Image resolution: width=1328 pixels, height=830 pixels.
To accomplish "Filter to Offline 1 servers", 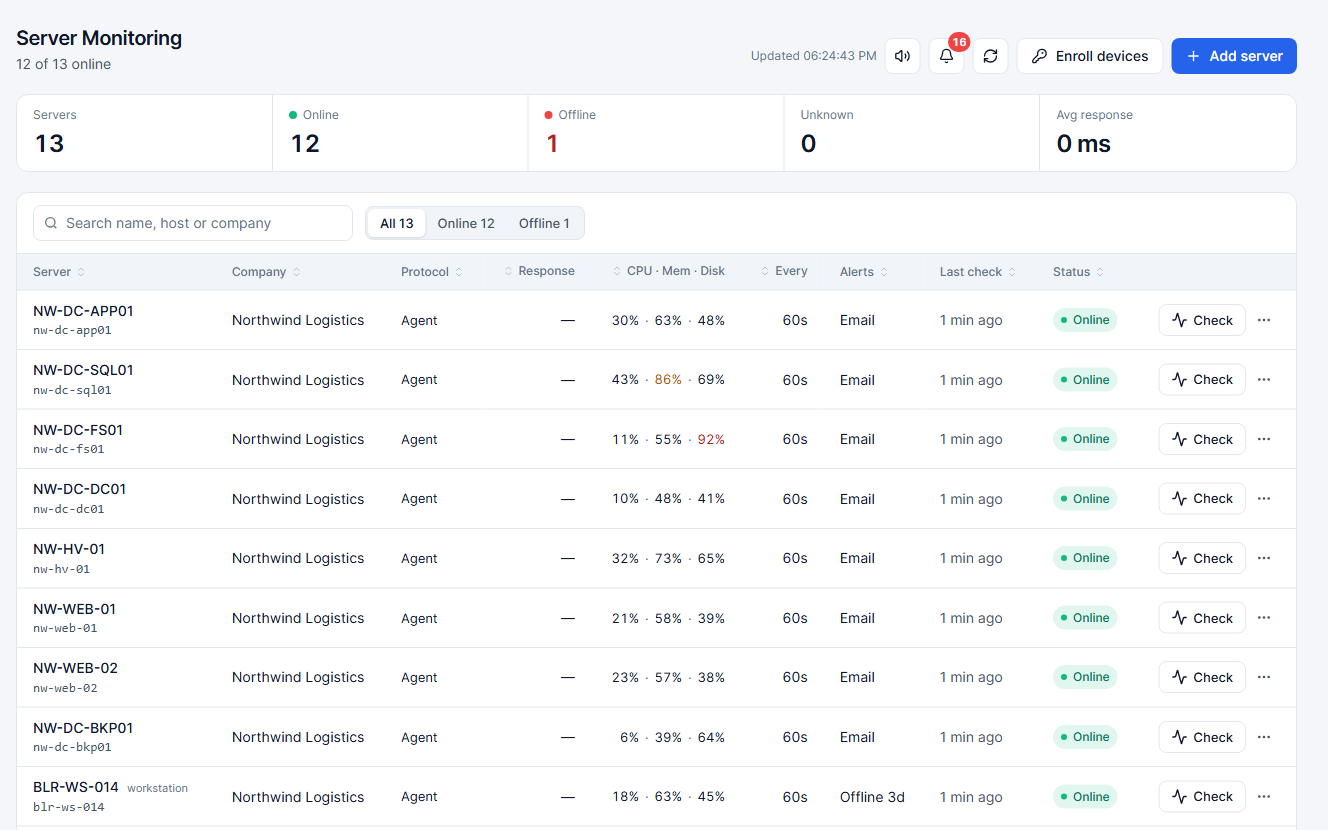I will click(544, 223).
